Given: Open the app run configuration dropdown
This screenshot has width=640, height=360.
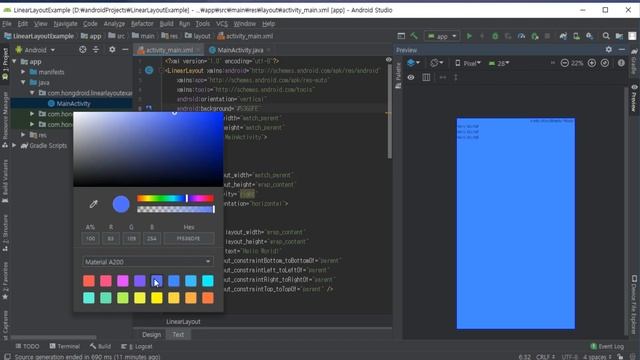Looking at the screenshot, I should [x=442, y=36].
